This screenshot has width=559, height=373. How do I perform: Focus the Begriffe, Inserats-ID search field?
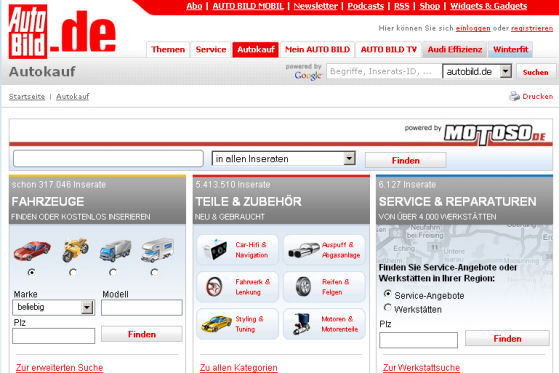click(383, 72)
